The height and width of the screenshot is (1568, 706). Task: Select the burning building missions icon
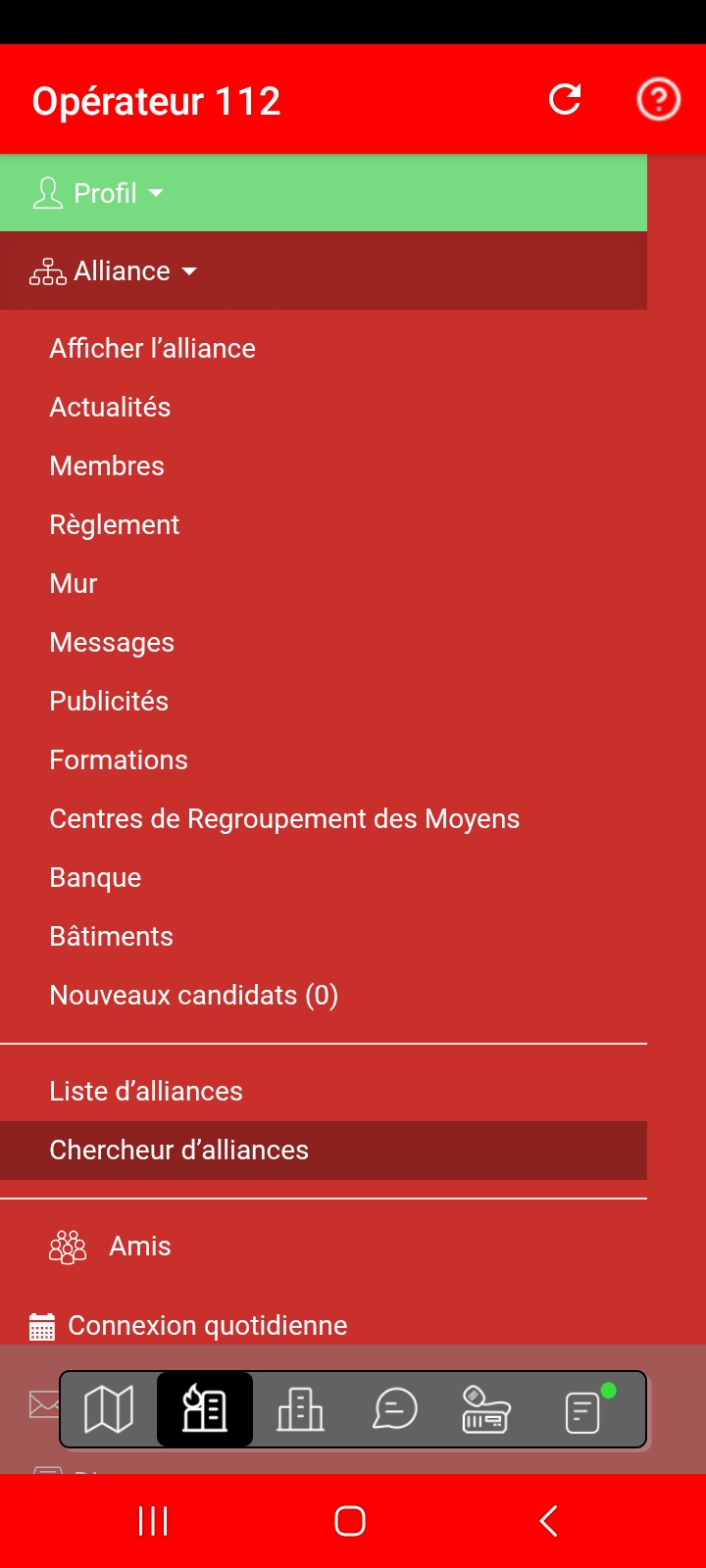(205, 1410)
